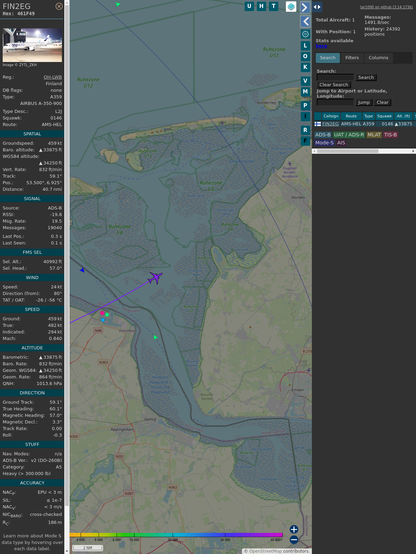Toggle the T map button

274,6
